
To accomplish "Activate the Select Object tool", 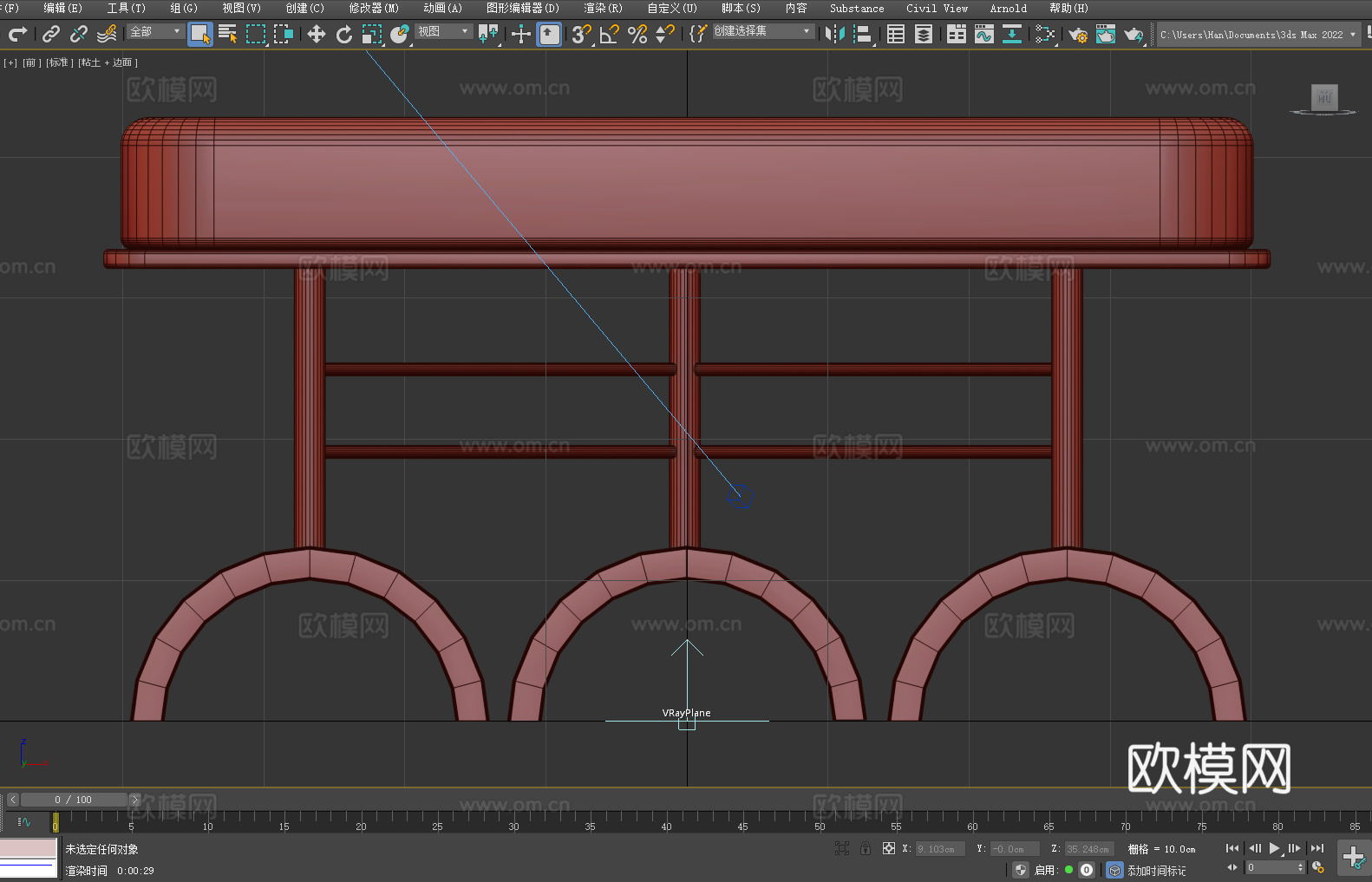I will (x=200, y=34).
